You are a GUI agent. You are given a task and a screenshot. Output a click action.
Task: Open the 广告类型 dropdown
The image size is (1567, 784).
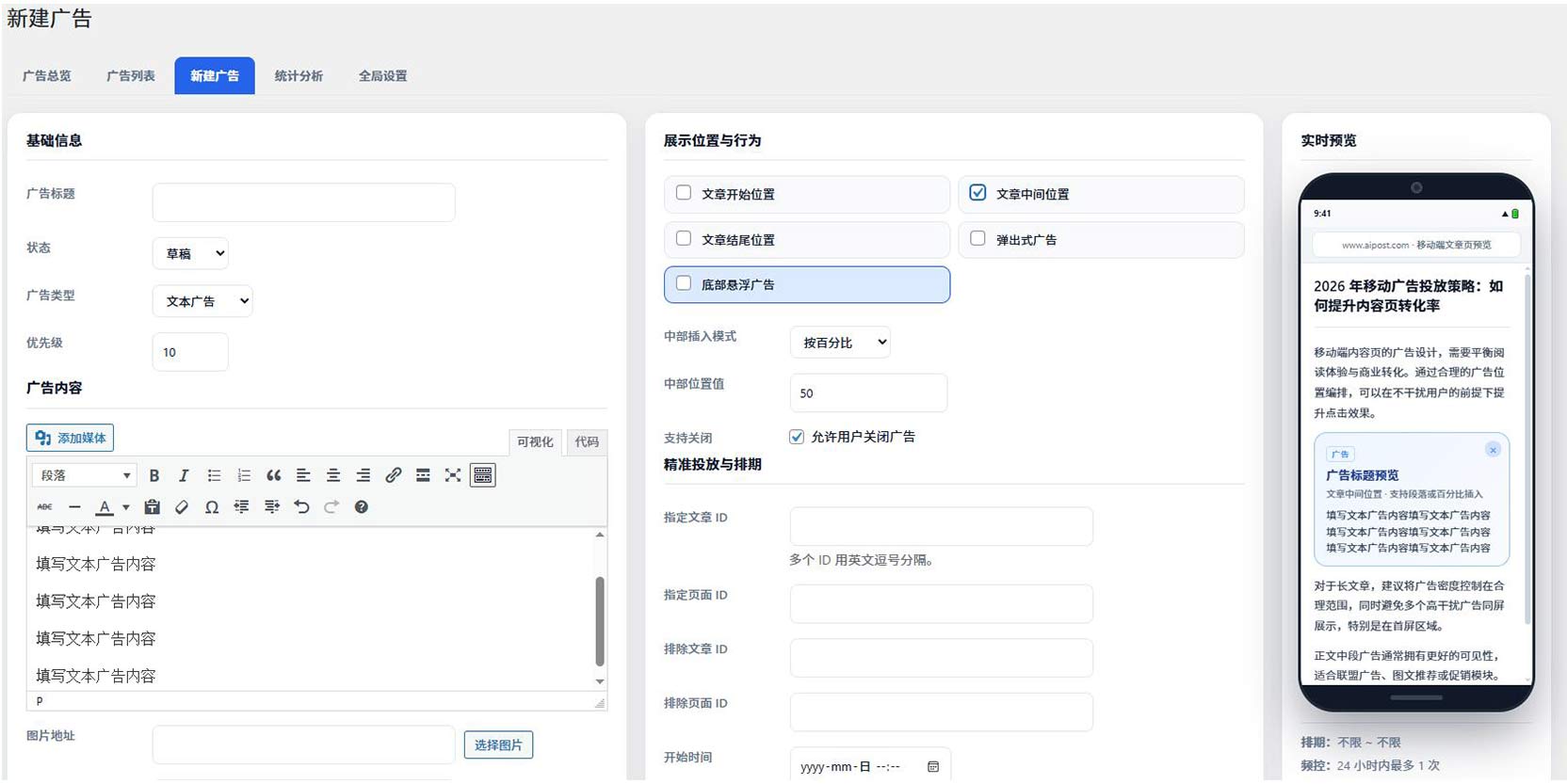click(x=202, y=301)
